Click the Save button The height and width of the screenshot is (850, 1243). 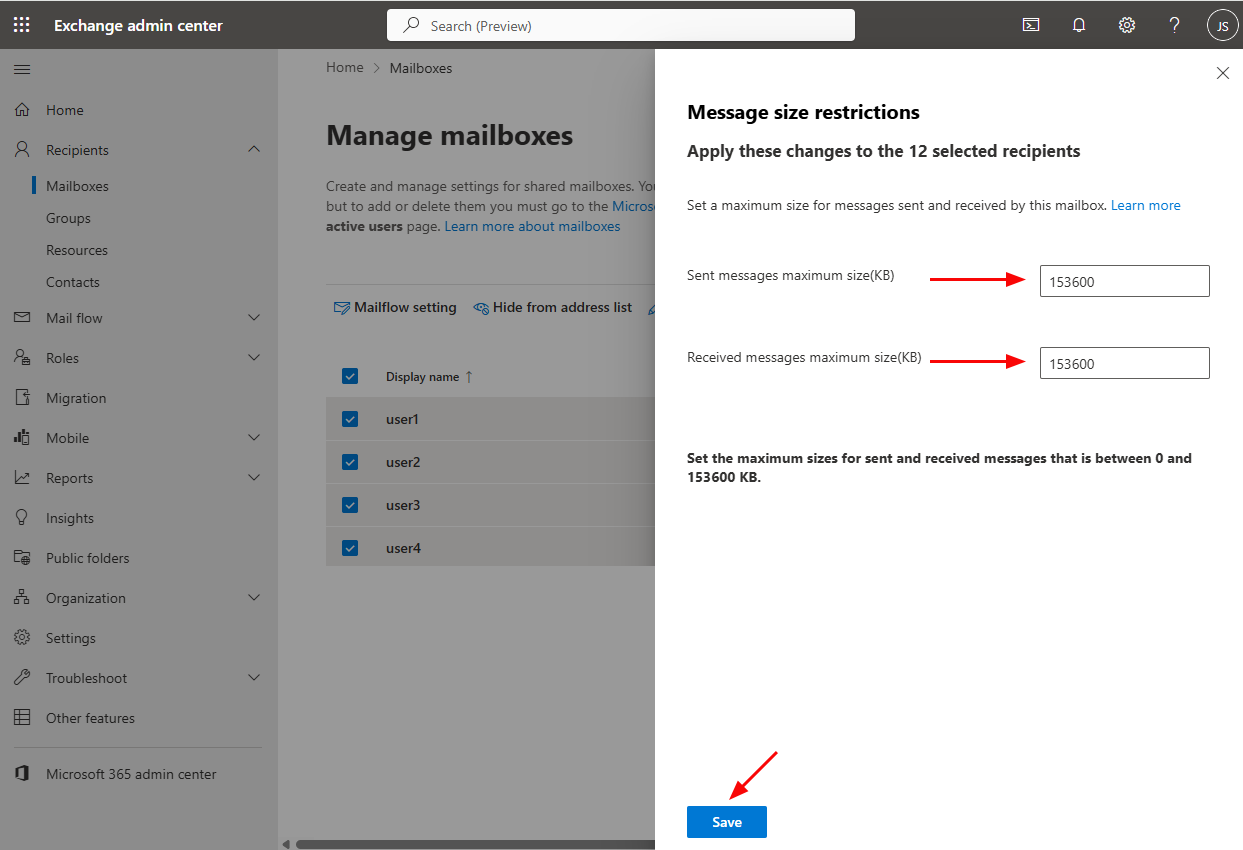[x=727, y=822]
